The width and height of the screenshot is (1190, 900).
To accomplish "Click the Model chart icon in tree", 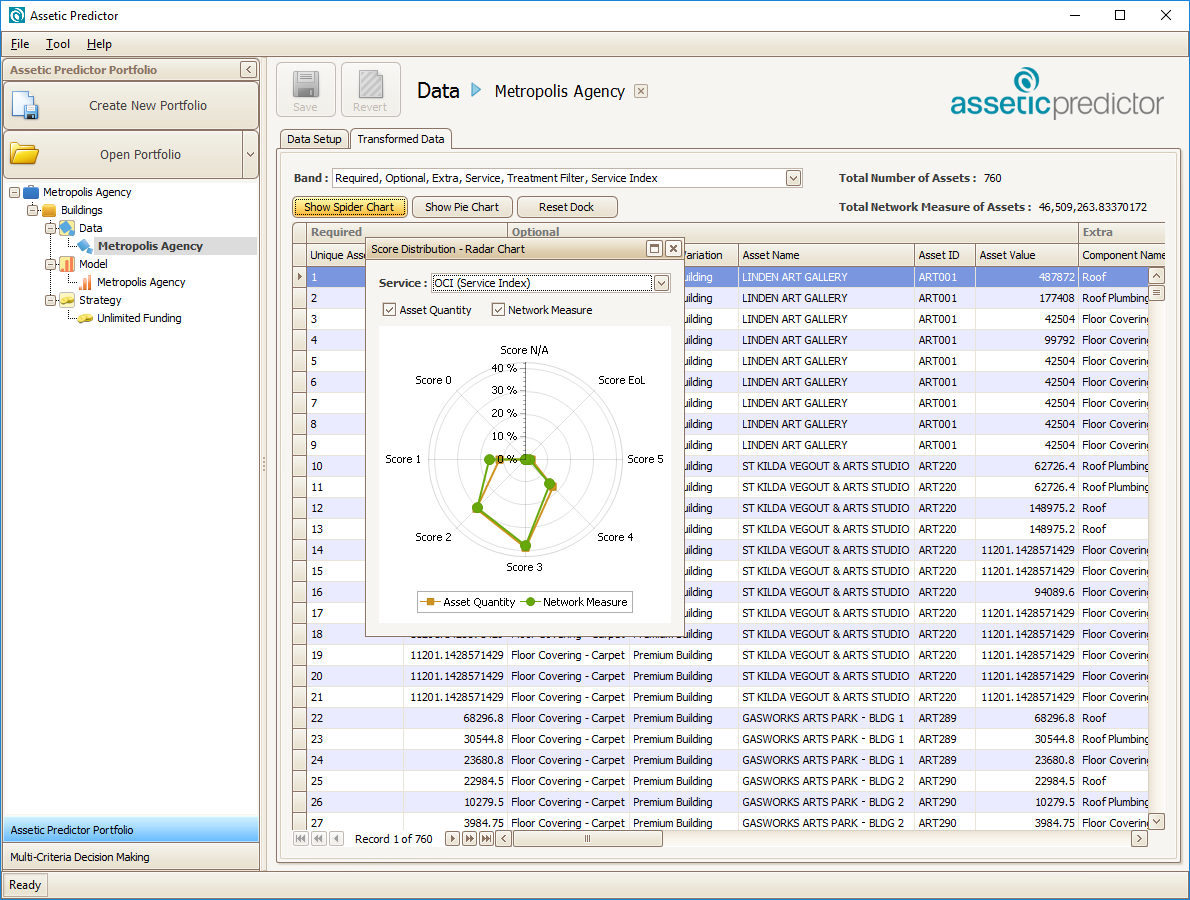I will (x=68, y=264).
